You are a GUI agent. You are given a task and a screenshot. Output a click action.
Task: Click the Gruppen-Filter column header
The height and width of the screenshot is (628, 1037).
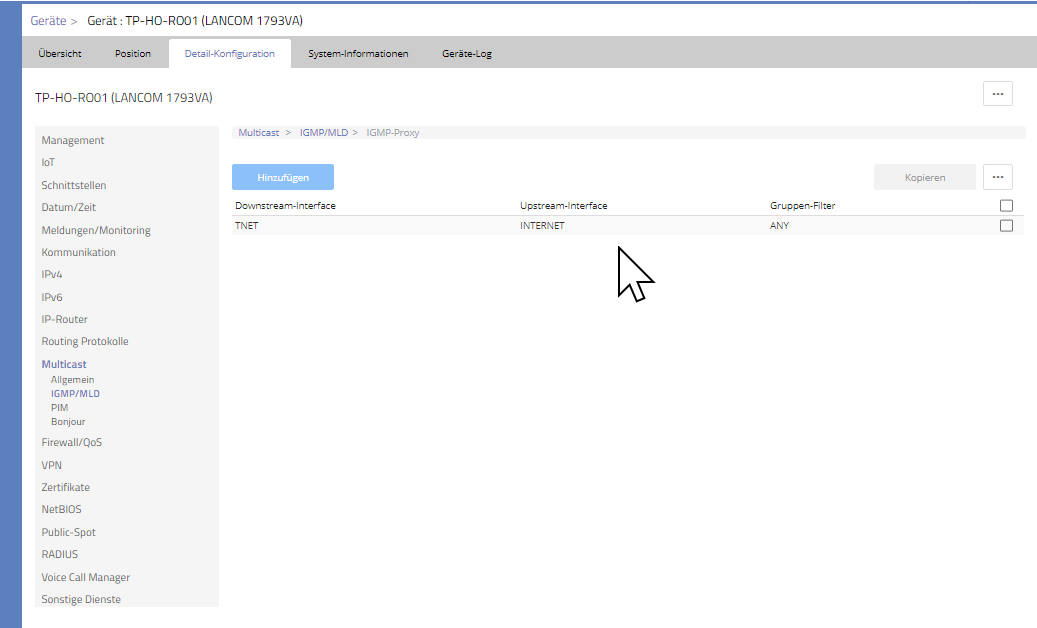coord(802,206)
